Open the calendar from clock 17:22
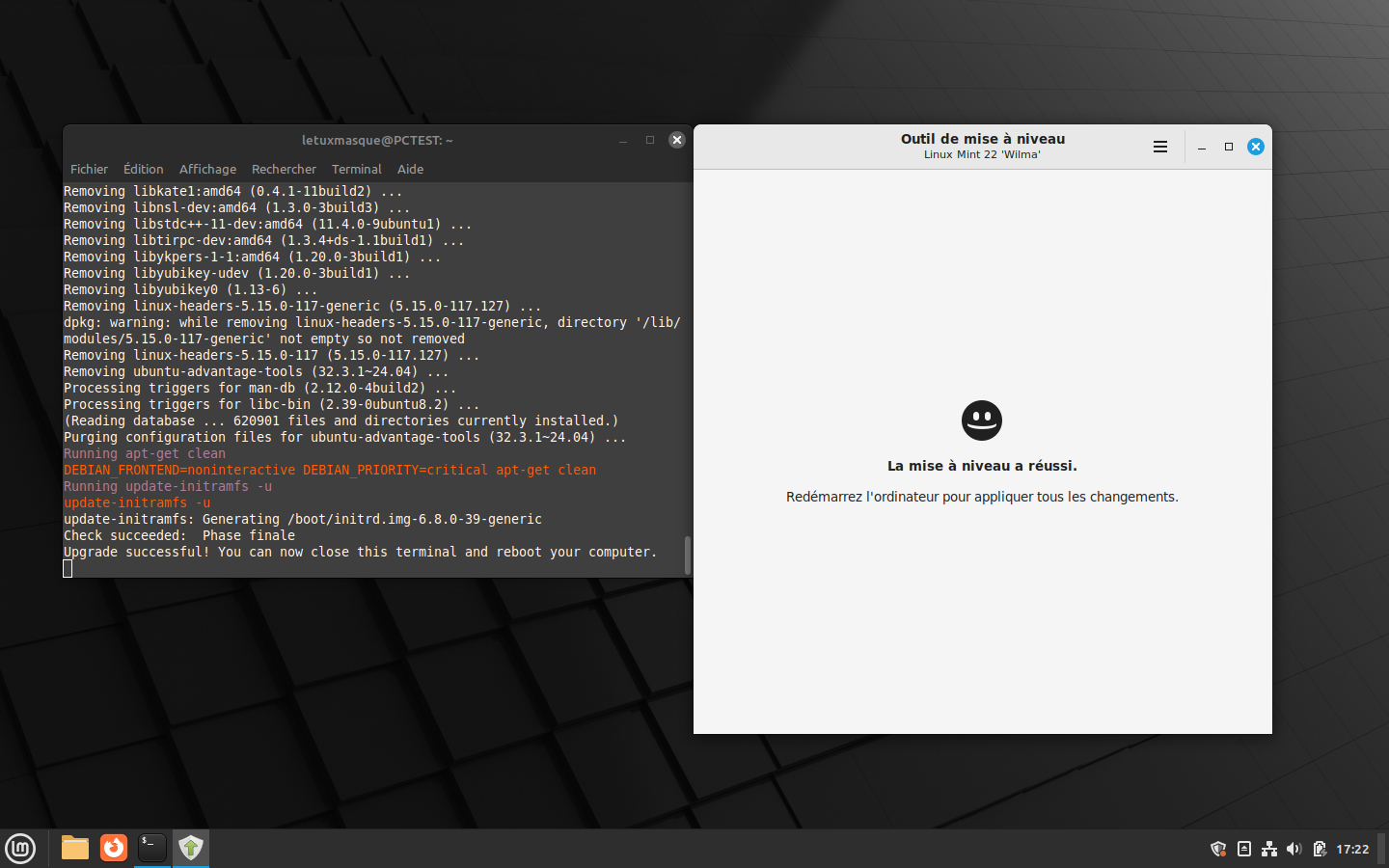The image size is (1389, 868). tap(1352, 849)
